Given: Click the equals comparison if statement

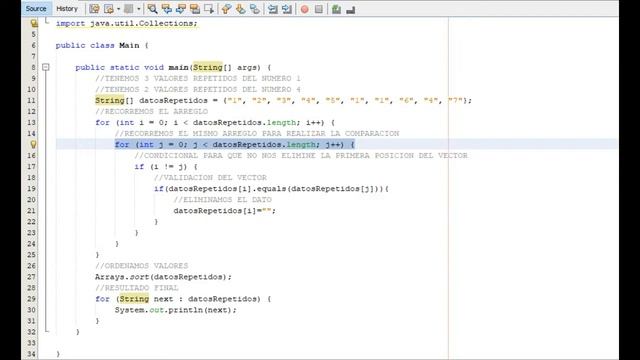Looking at the screenshot, I should click(271, 189).
